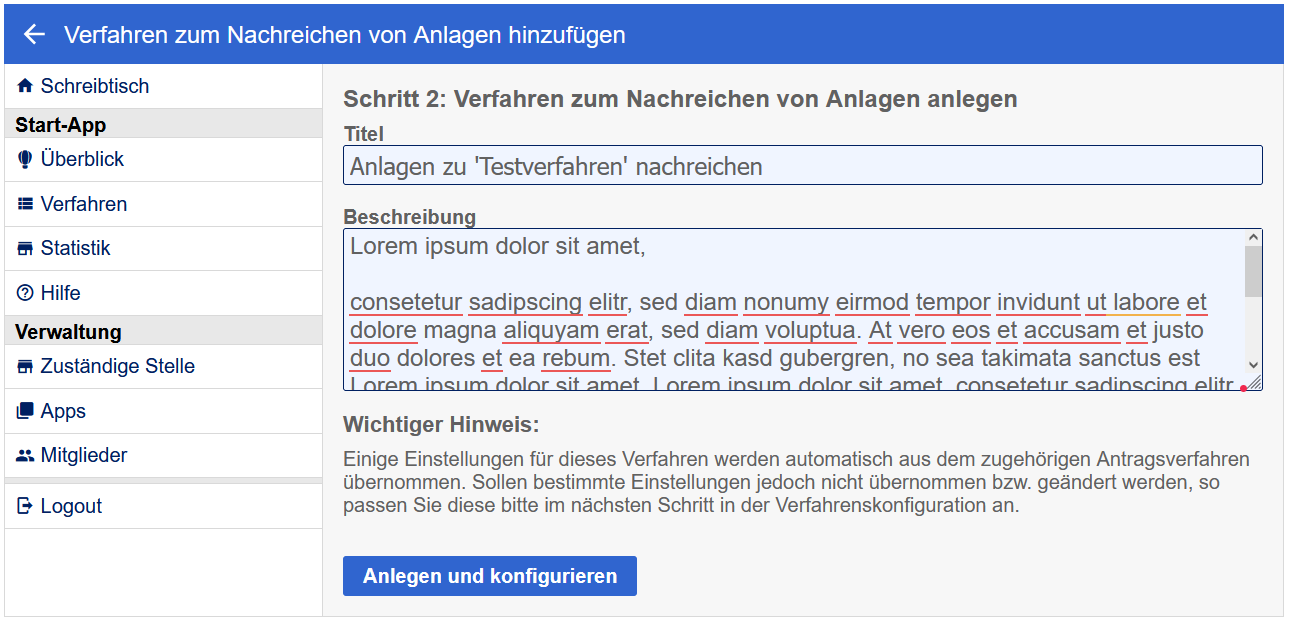Screen dimensions: 1290x622
Task: Click the people icon next to Mitglieder
Action: click(25, 456)
